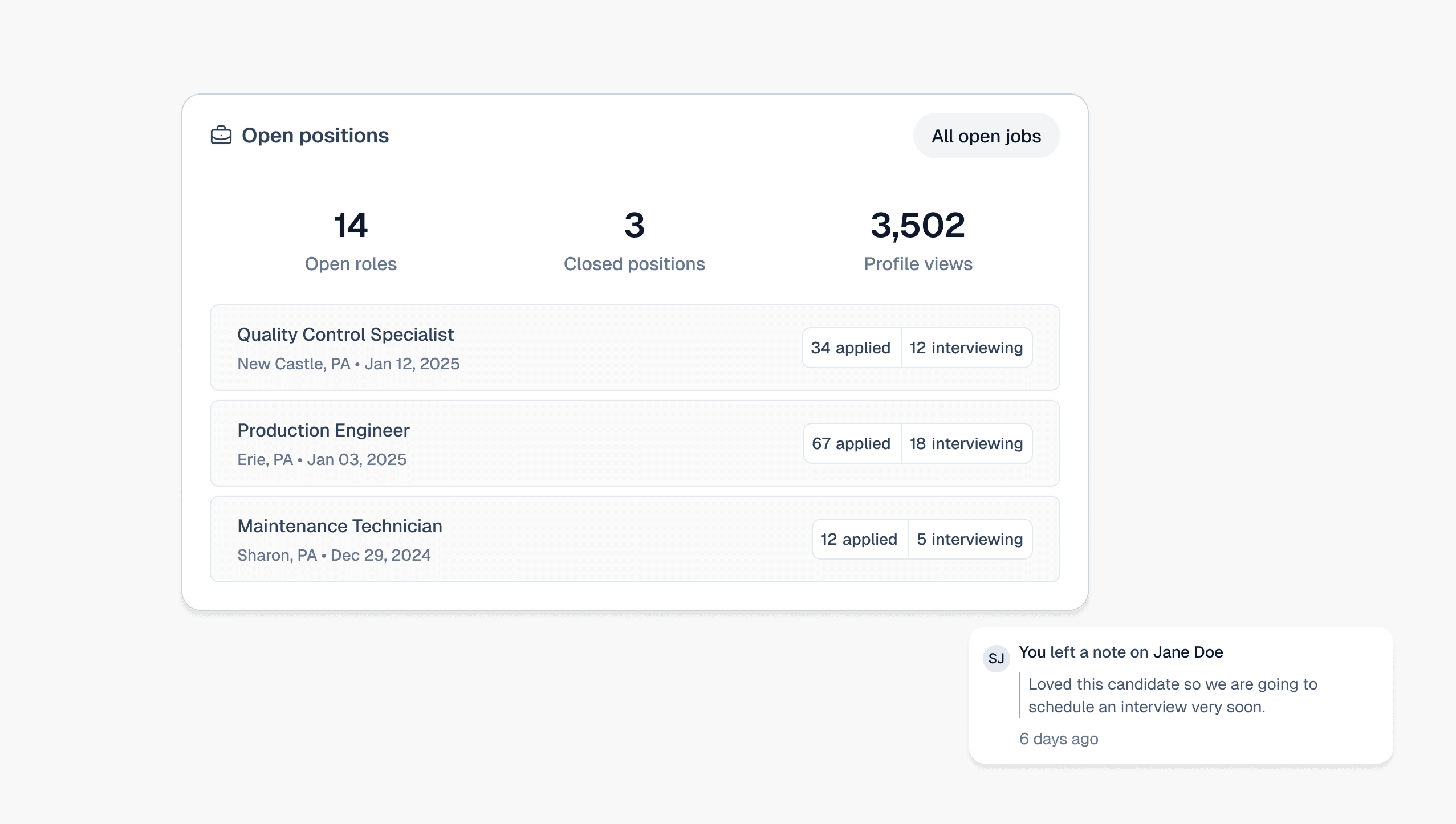Click the New Castle, PA location line
Image resolution: width=1456 pixels, height=824 pixels.
point(348,364)
